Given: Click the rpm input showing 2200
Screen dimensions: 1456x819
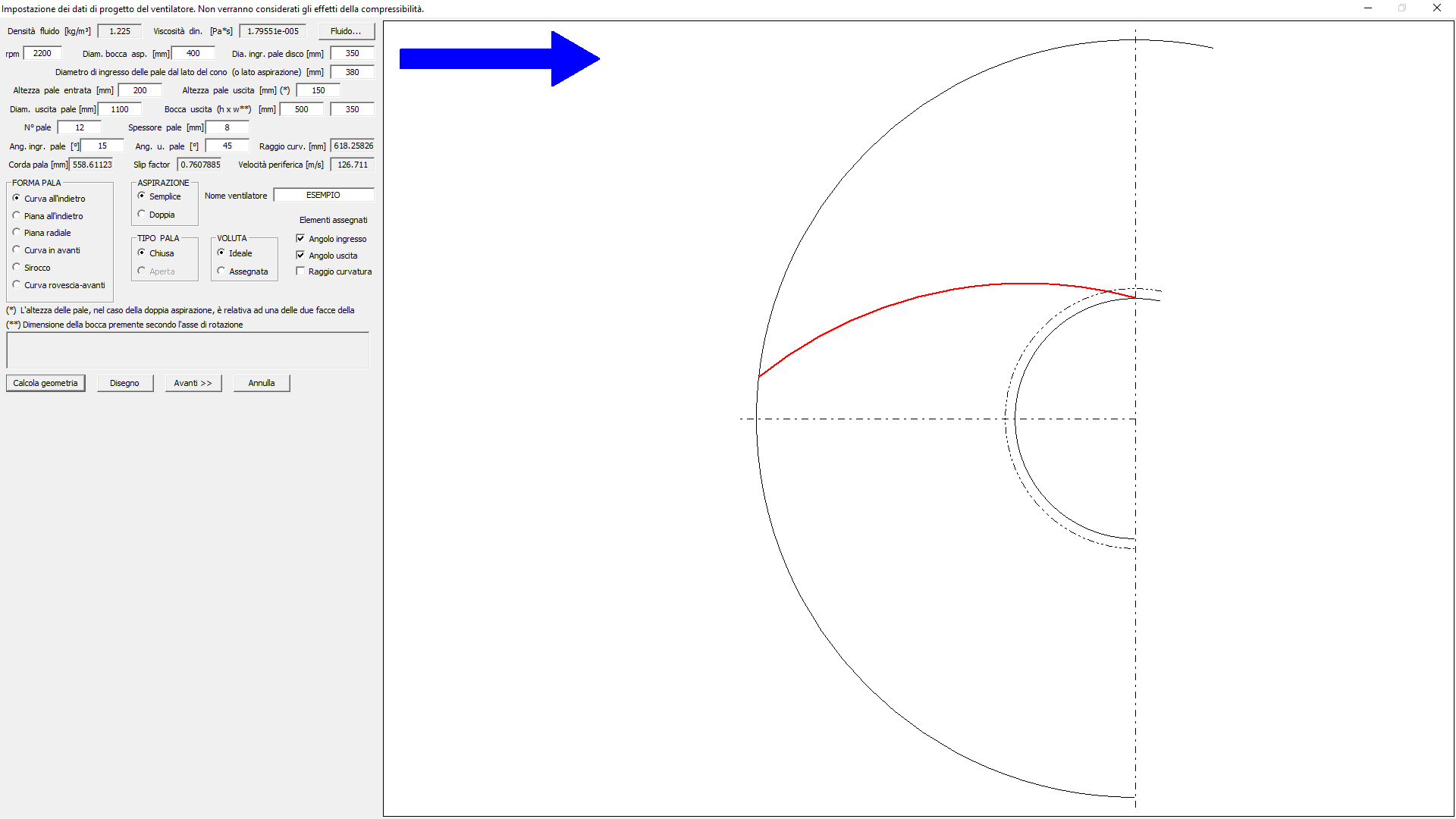Looking at the screenshot, I should [x=42, y=53].
